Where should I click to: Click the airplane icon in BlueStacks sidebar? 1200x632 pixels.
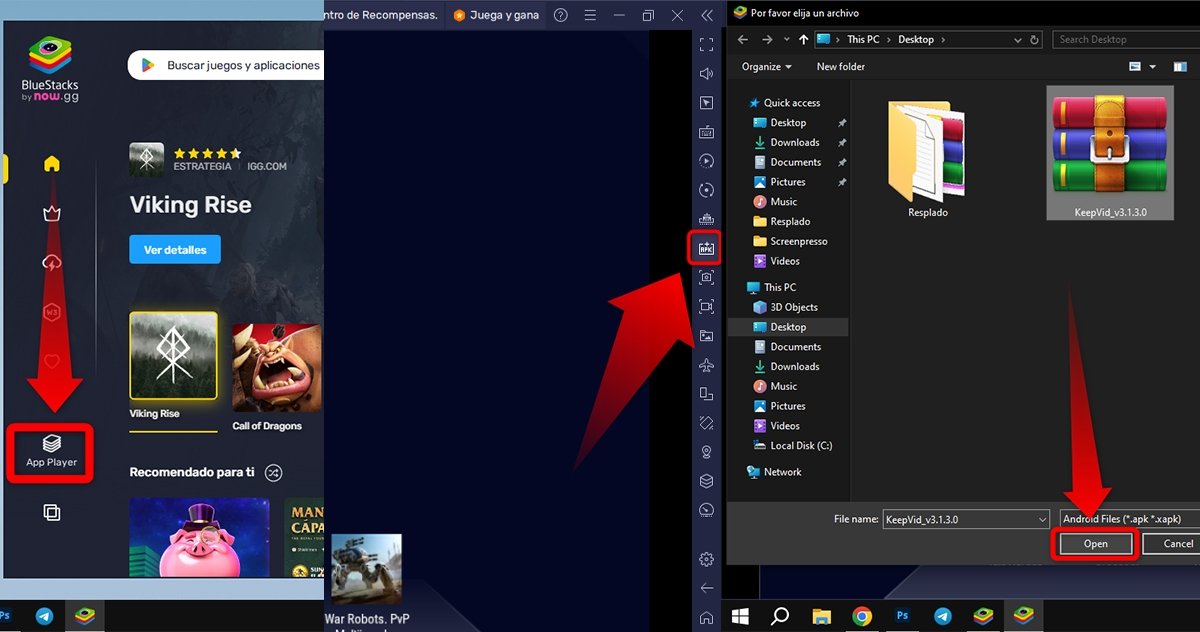(706, 365)
